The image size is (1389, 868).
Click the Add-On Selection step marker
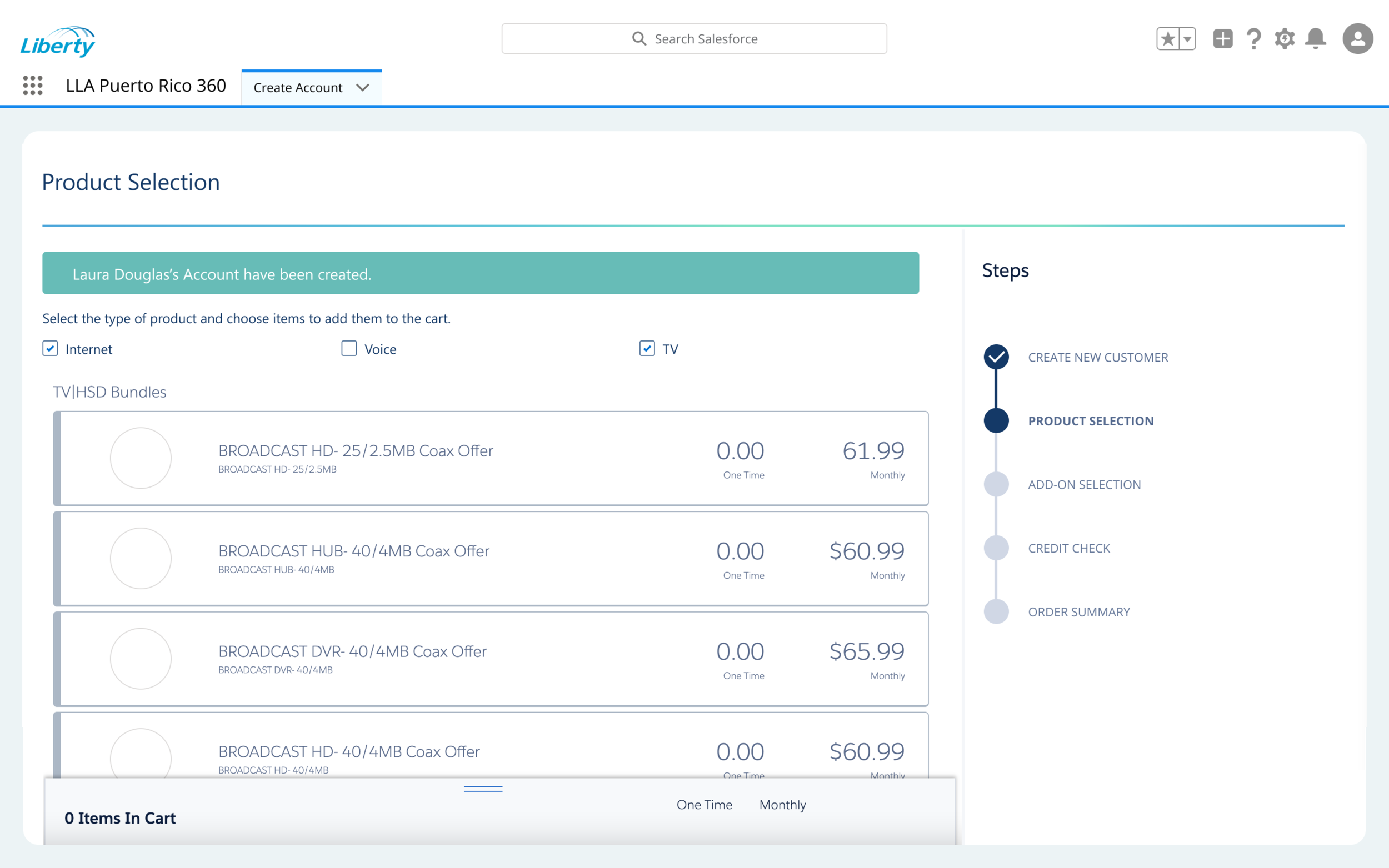996,484
